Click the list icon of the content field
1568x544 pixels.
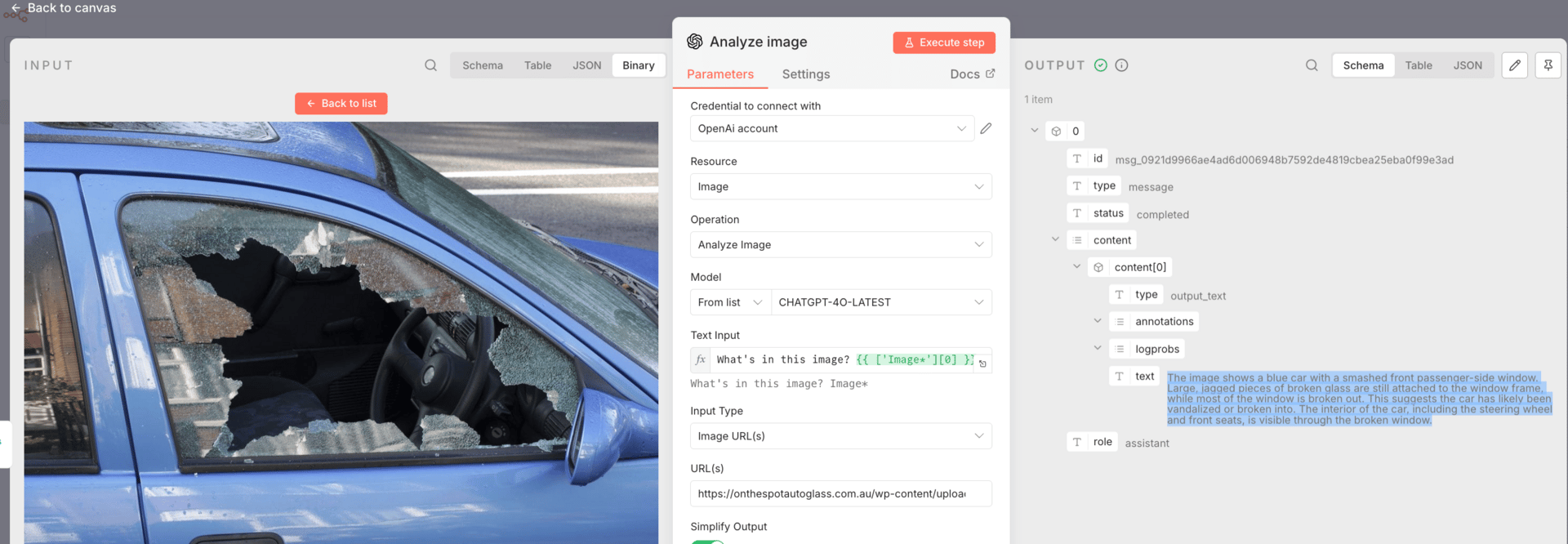point(1077,240)
